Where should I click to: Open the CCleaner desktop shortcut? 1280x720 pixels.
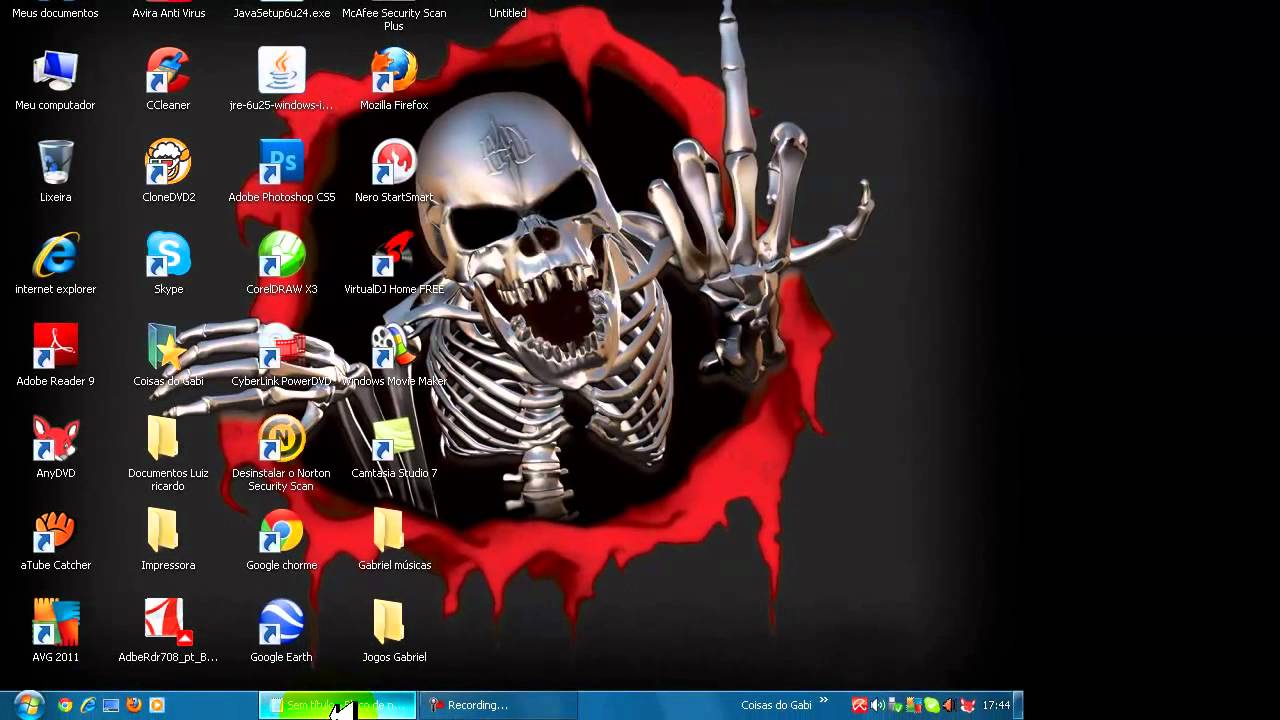pos(168,80)
